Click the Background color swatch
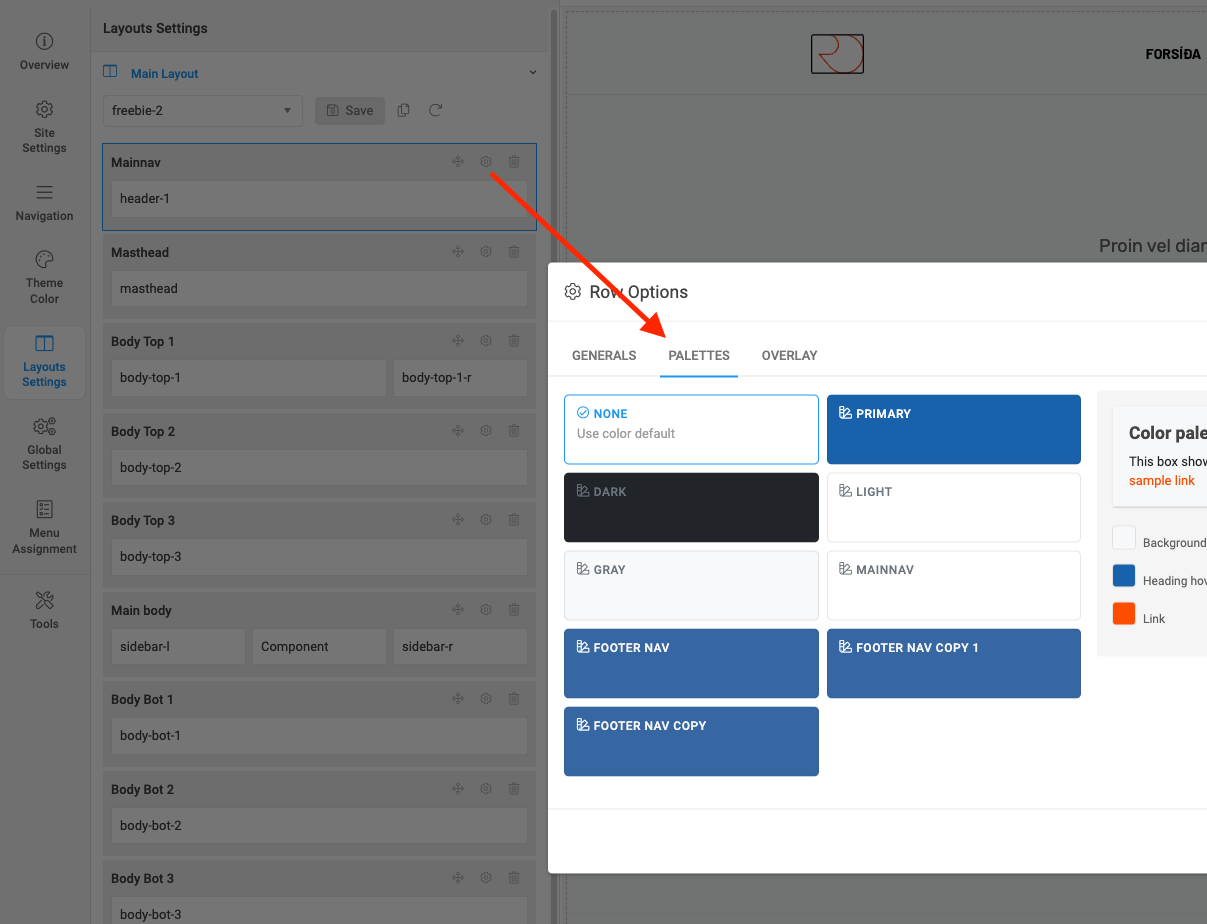Image resolution: width=1207 pixels, height=924 pixels. [1124, 538]
